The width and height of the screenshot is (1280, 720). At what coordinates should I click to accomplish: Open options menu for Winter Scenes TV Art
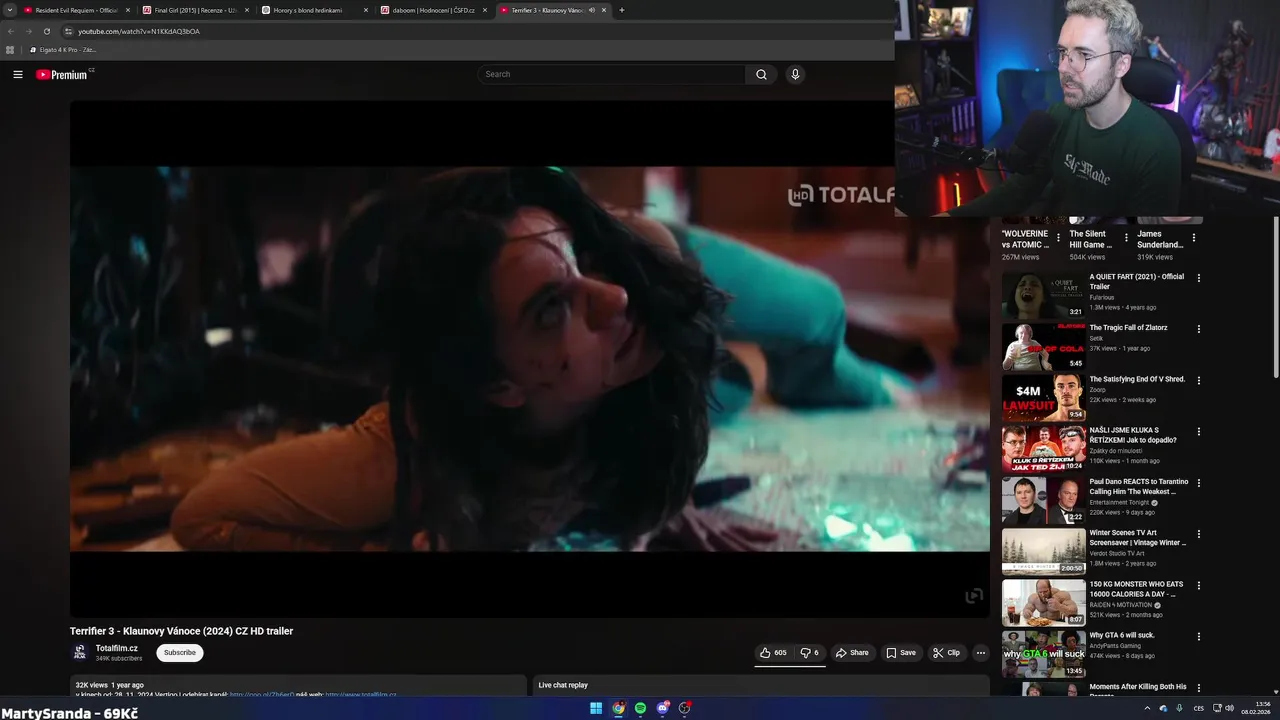point(1199,534)
